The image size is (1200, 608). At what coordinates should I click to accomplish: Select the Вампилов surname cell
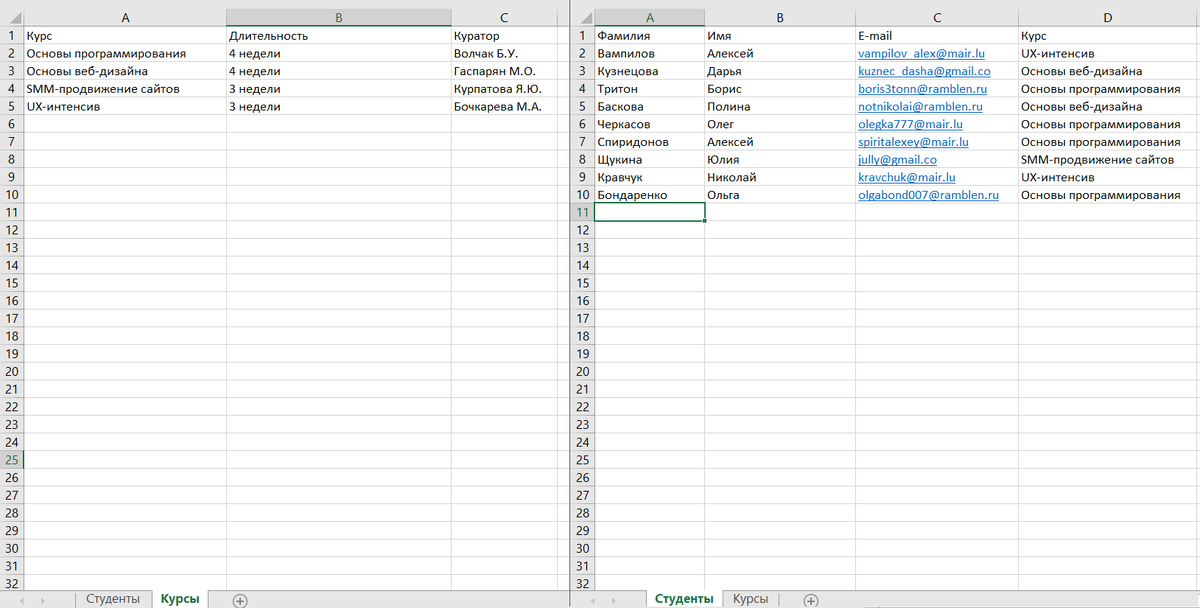[x=650, y=54]
